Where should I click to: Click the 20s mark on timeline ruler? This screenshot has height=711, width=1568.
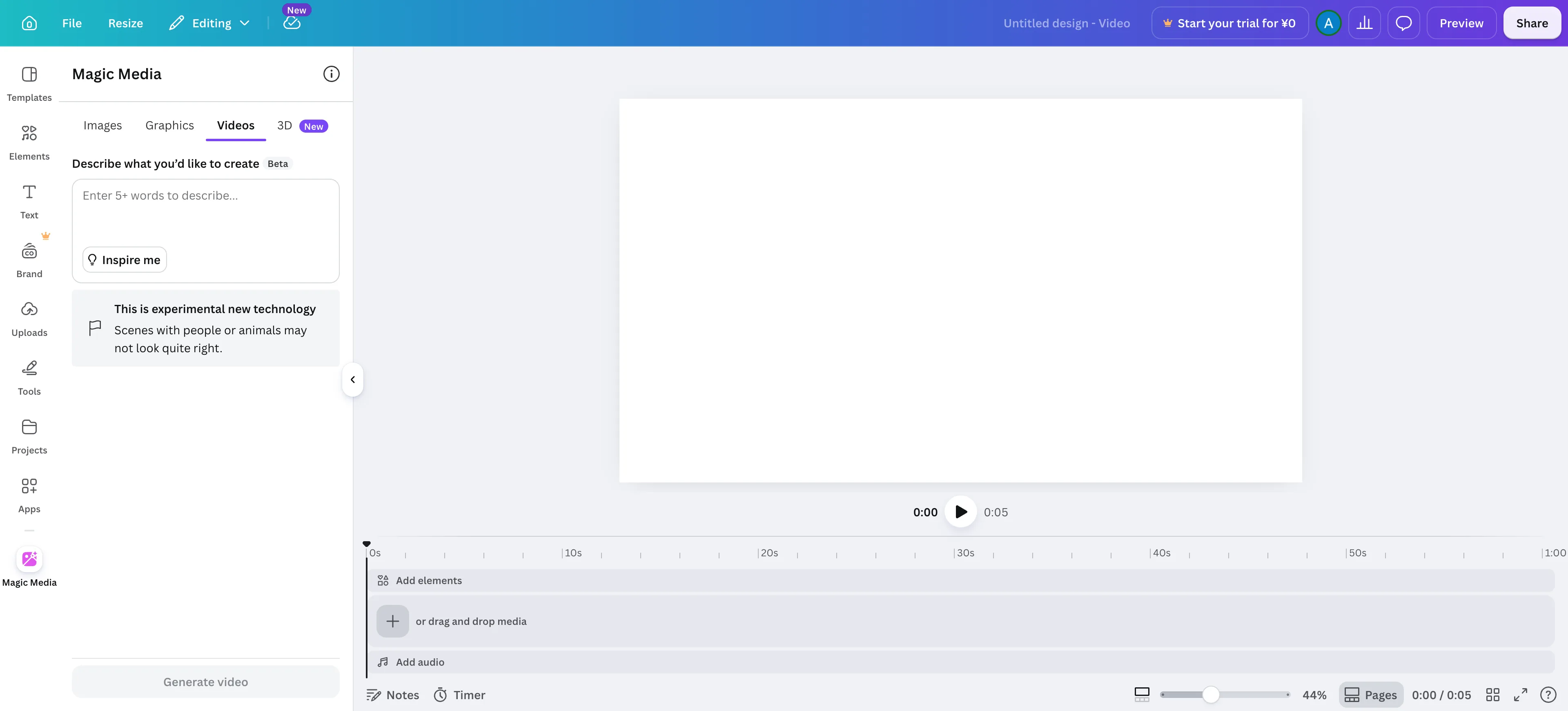coord(769,553)
